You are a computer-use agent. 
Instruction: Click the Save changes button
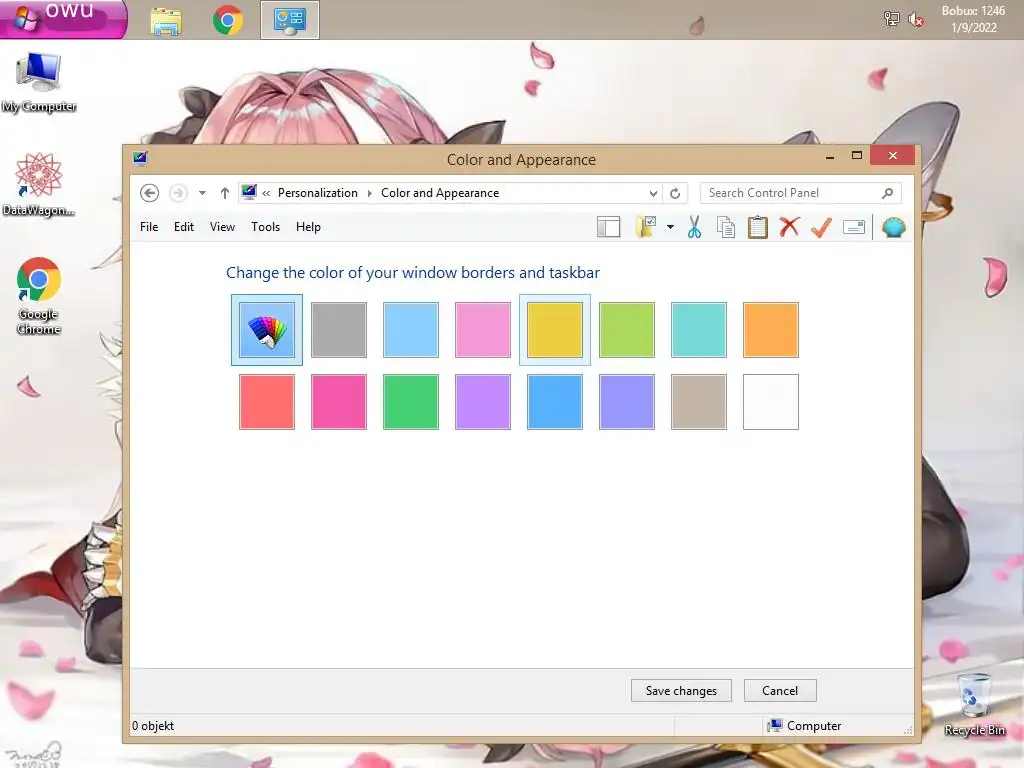(x=681, y=691)
